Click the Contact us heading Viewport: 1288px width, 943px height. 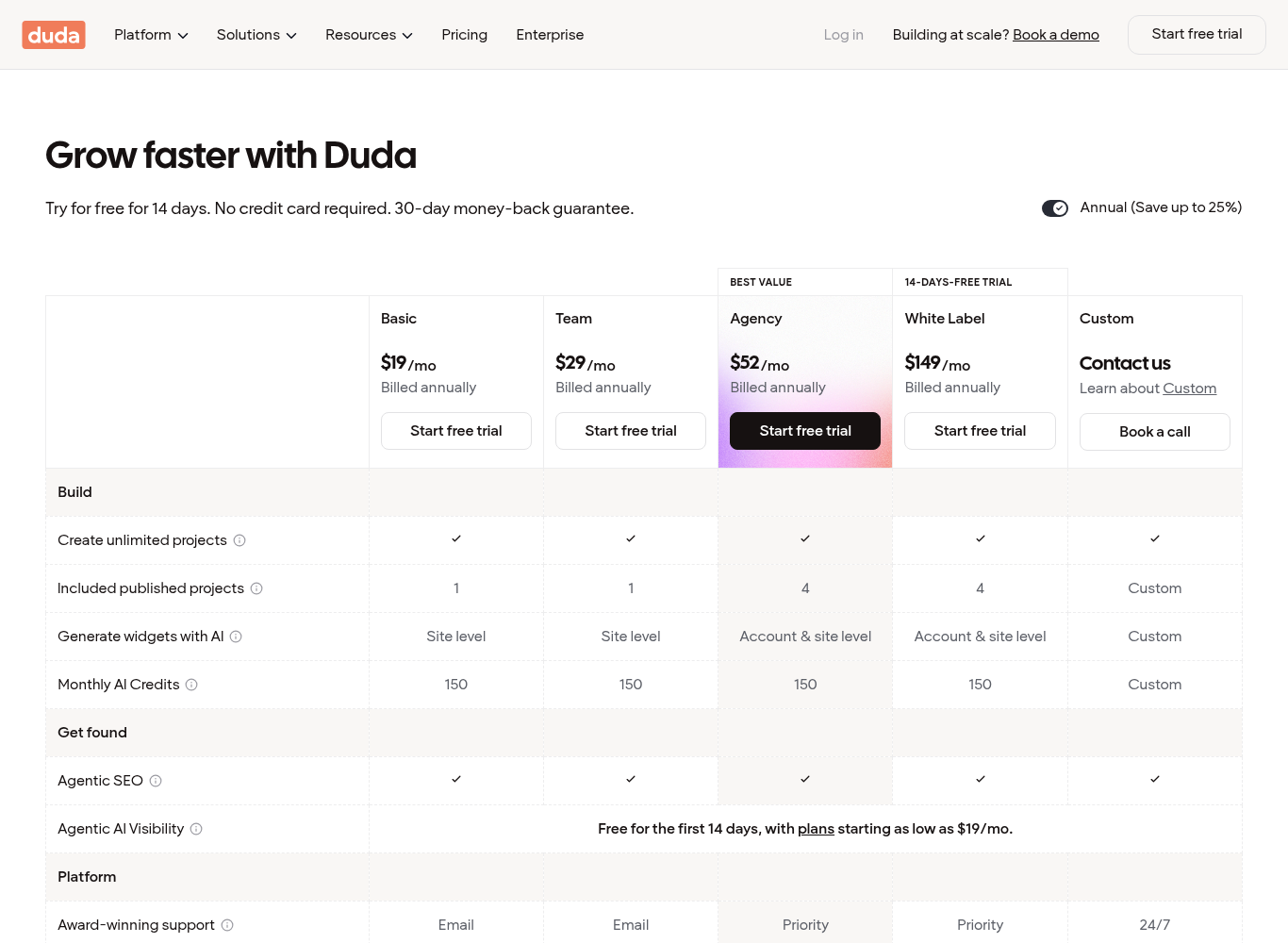coord(1125,363)
